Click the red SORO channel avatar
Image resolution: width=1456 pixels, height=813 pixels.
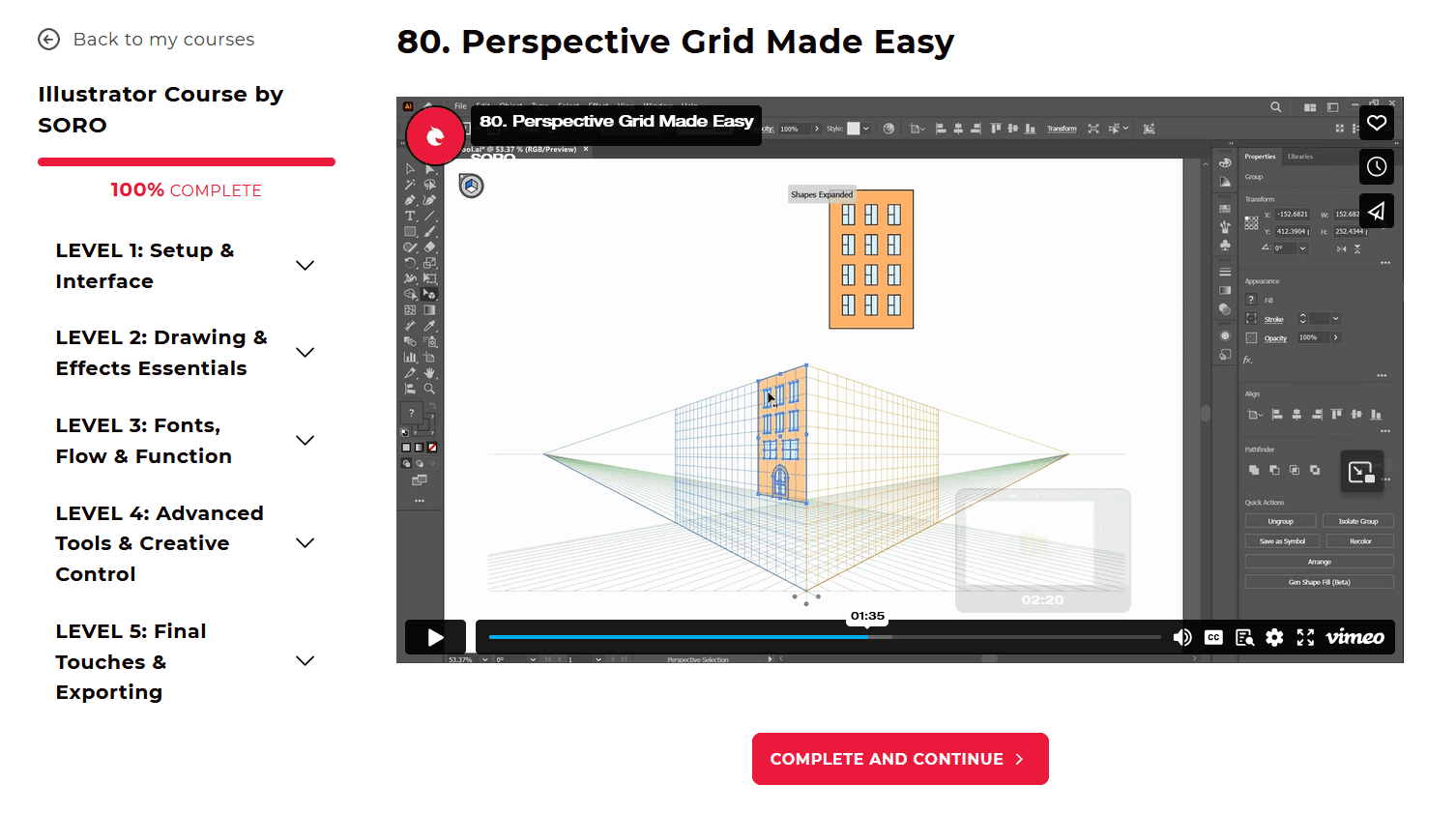click(435, 135)
